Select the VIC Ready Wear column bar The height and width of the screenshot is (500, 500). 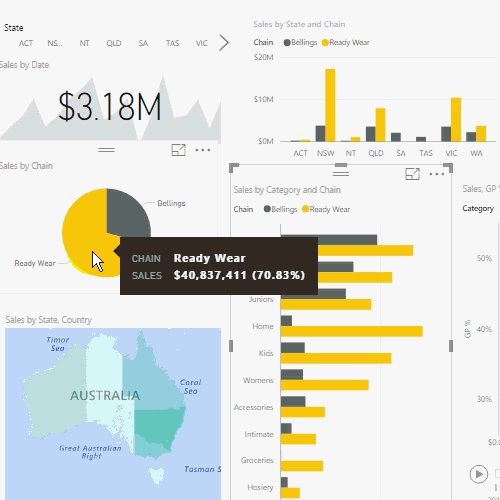456,120
